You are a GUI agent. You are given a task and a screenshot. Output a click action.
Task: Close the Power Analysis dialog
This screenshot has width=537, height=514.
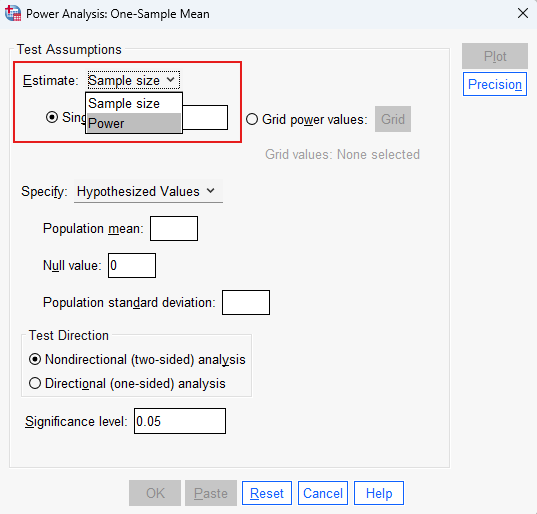point(523,14)
